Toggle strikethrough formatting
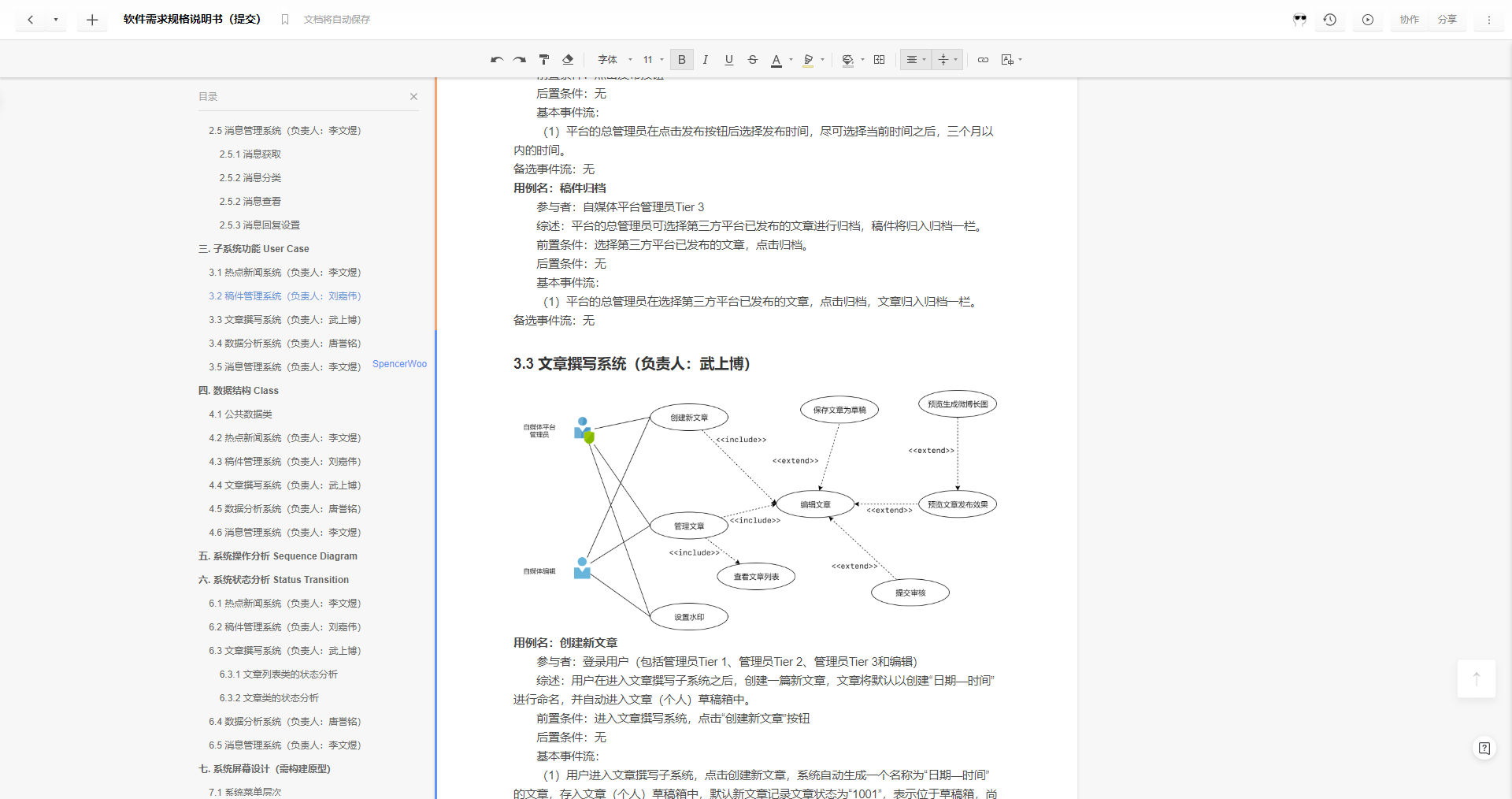 click(x=753, y=60)
